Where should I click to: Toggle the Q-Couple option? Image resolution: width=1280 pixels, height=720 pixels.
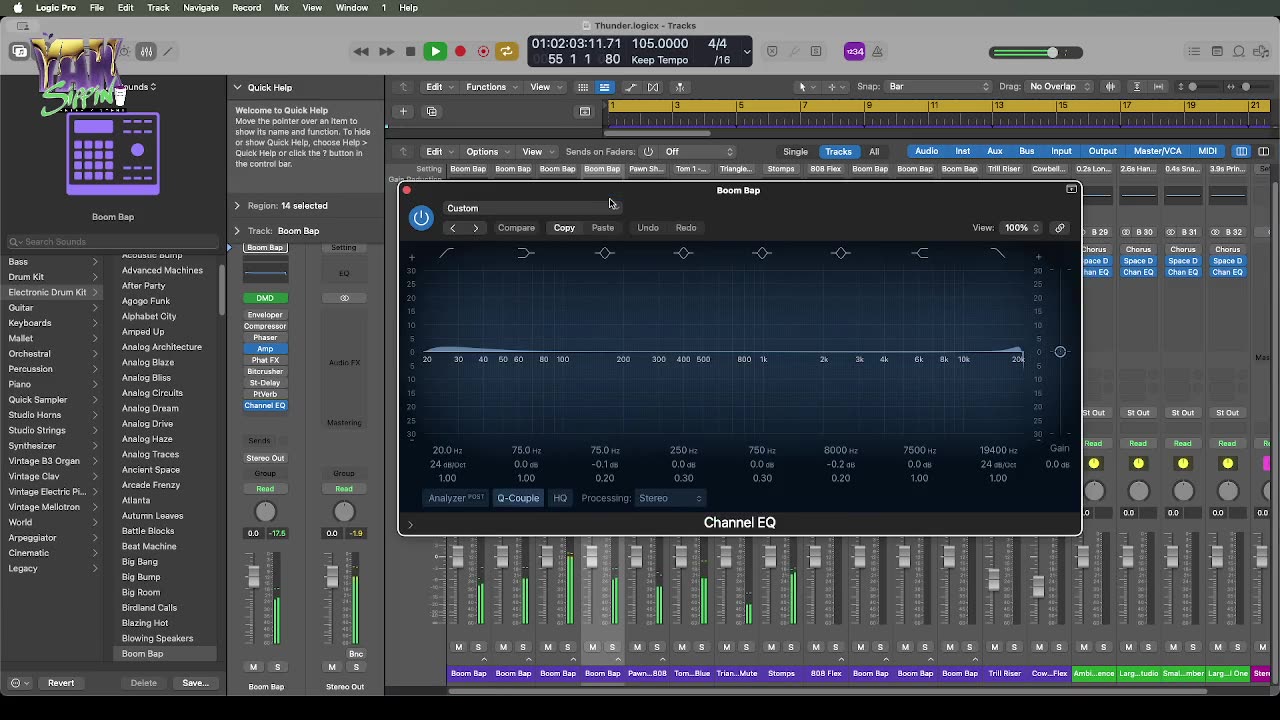(x=518, y=498)
